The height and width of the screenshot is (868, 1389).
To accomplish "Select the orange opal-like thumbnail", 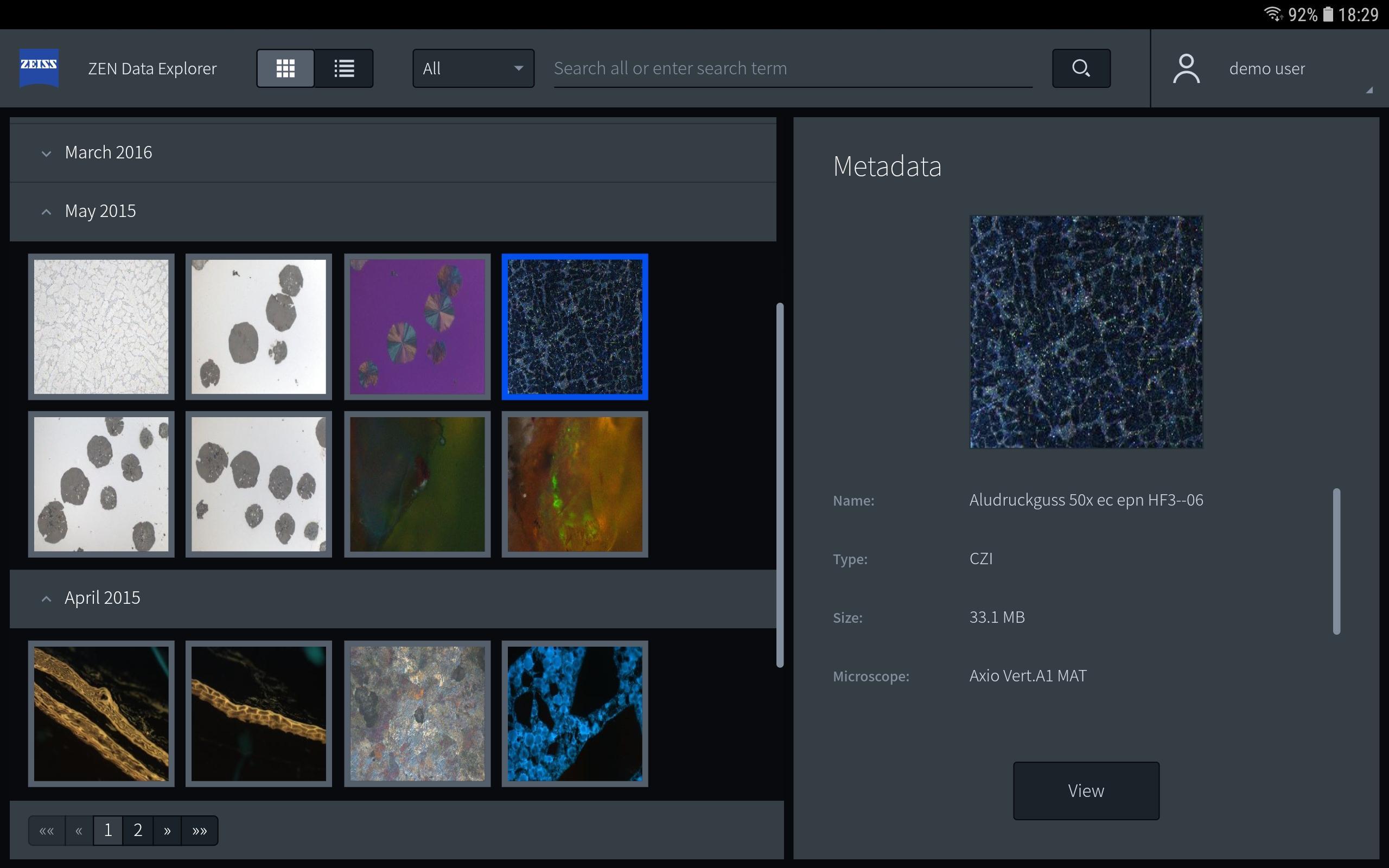I will [x=575, y=484].
